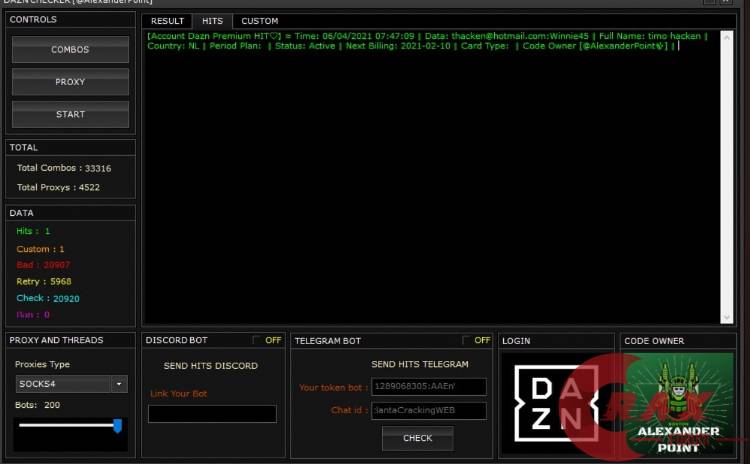Toggle the Telegram bot checkbox
Image resolution: width=750 pixels, height=464 pixels.
466,340
